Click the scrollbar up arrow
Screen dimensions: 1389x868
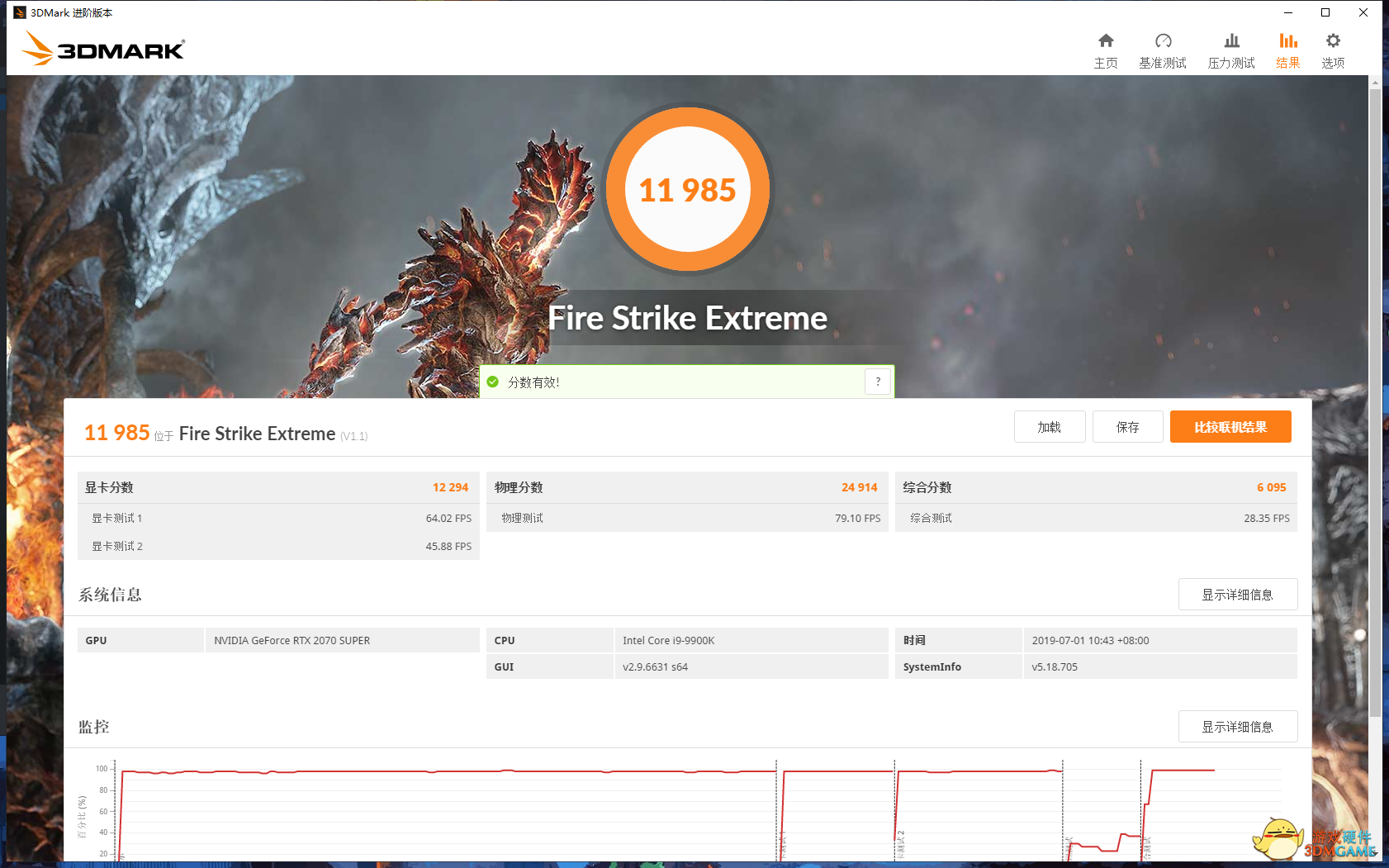point(1375,82)
